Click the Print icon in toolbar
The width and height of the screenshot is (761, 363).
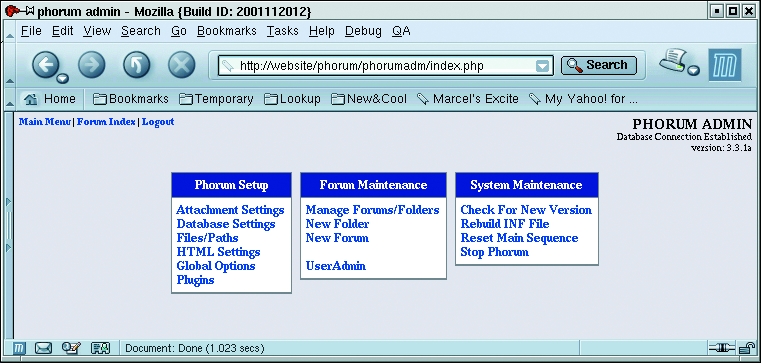pyautogui.click(x=673, y=60)
